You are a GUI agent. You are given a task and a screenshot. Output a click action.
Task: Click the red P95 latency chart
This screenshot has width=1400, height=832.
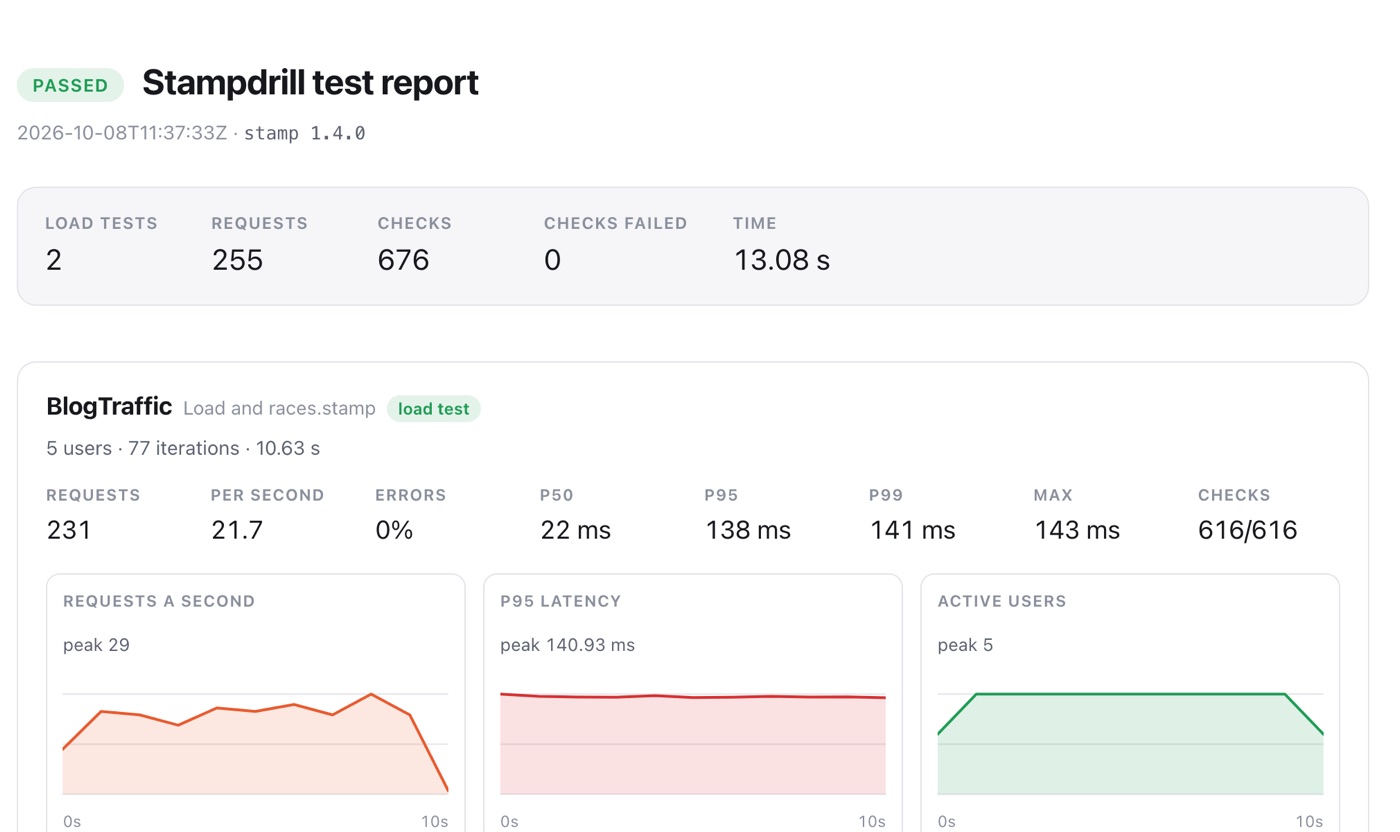click(693, 744)
